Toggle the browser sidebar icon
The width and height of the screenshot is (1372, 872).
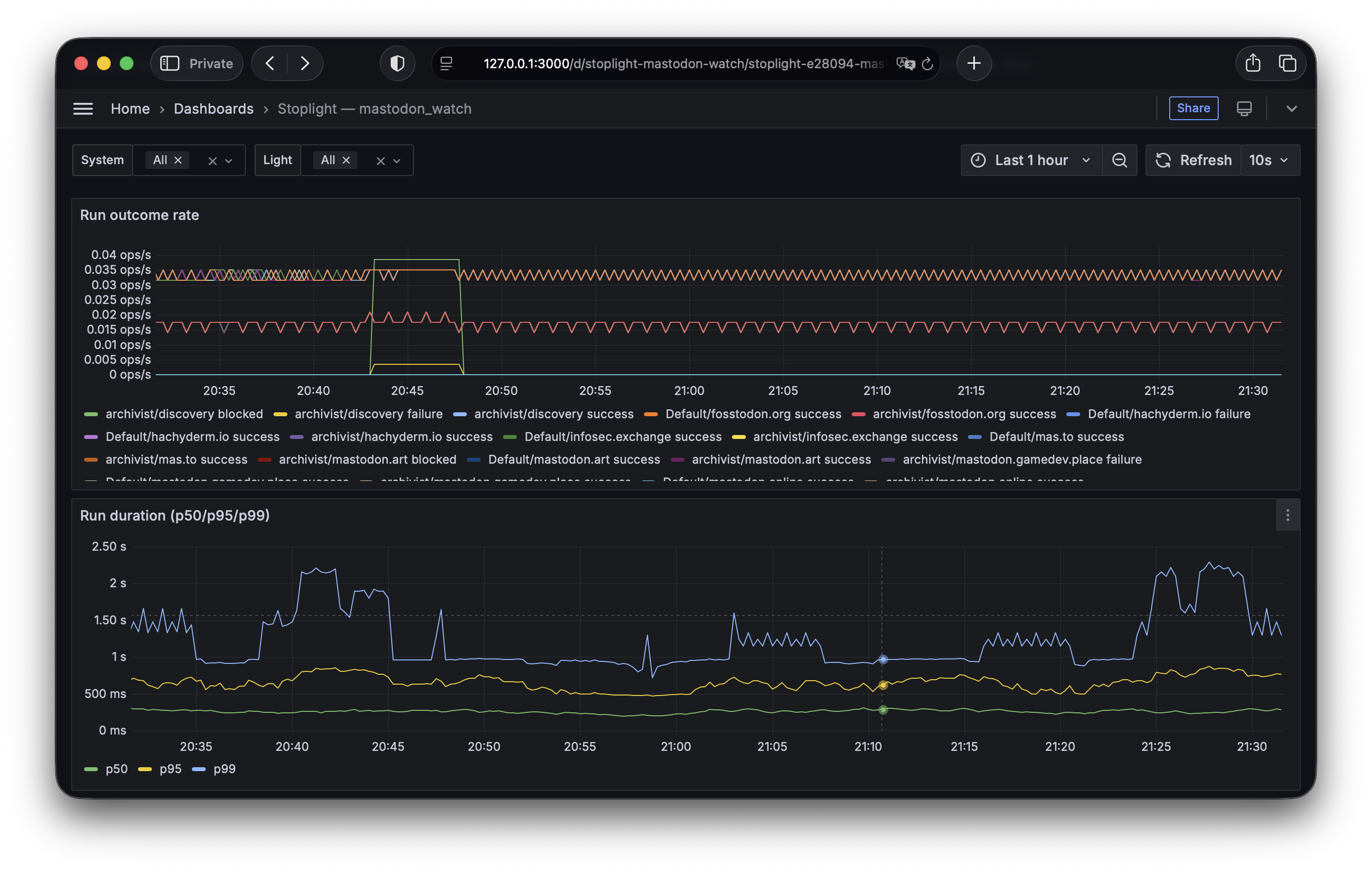170,63
